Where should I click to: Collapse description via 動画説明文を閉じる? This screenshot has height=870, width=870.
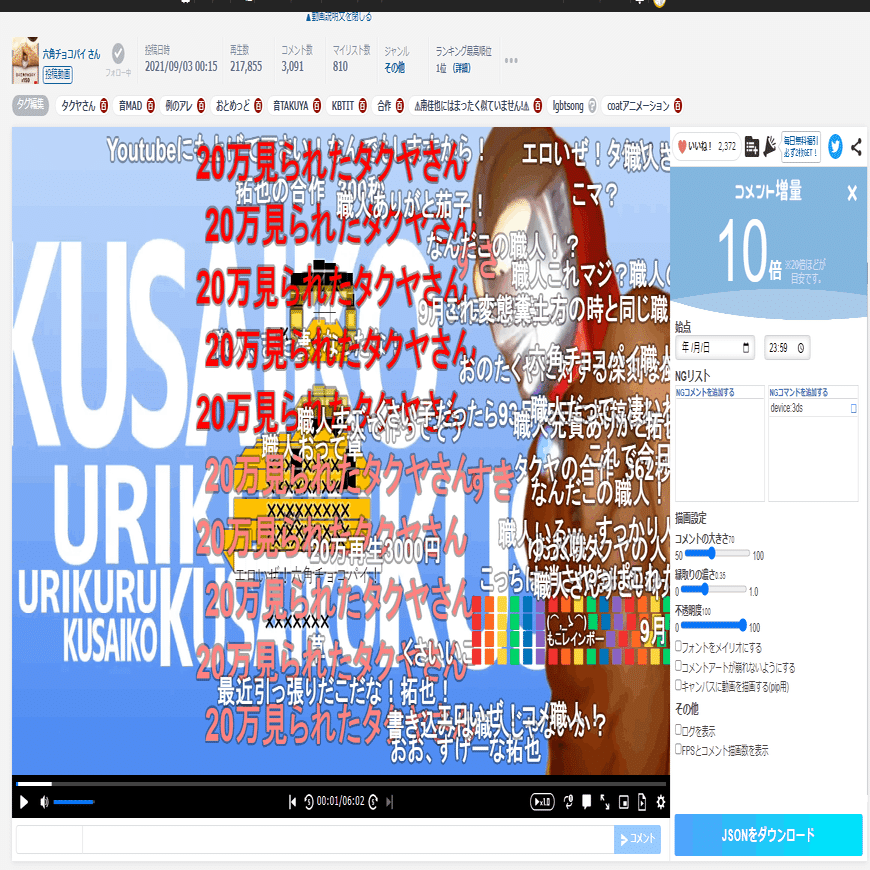click(338, 17)
